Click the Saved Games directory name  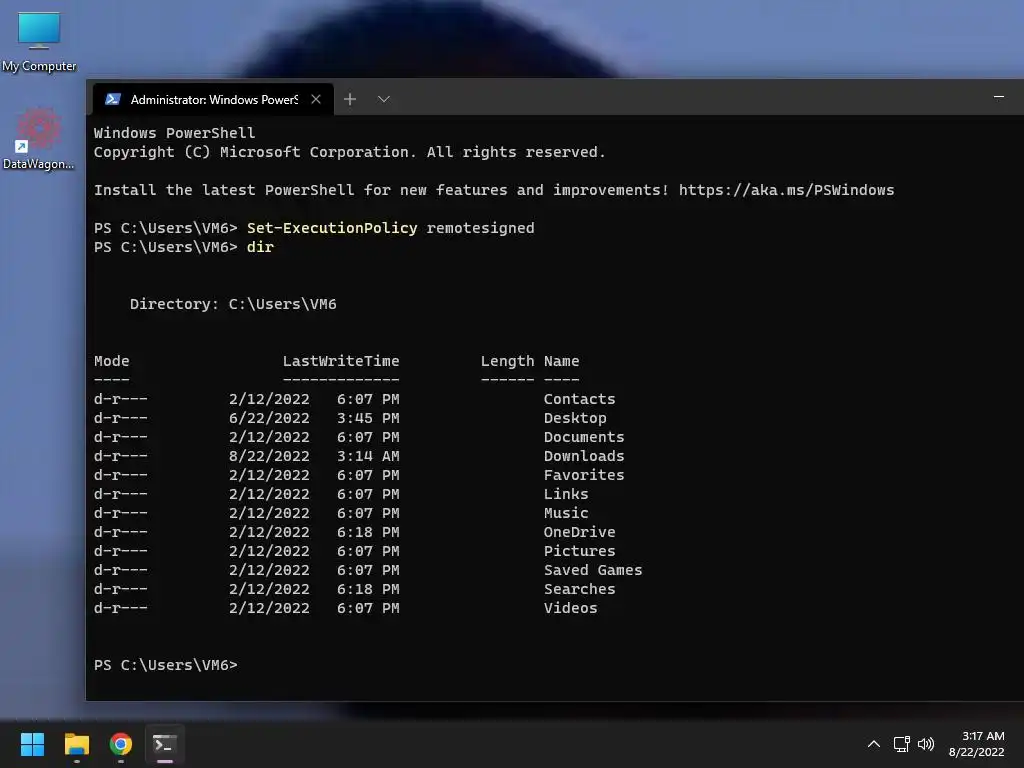[x=593, y=569]
